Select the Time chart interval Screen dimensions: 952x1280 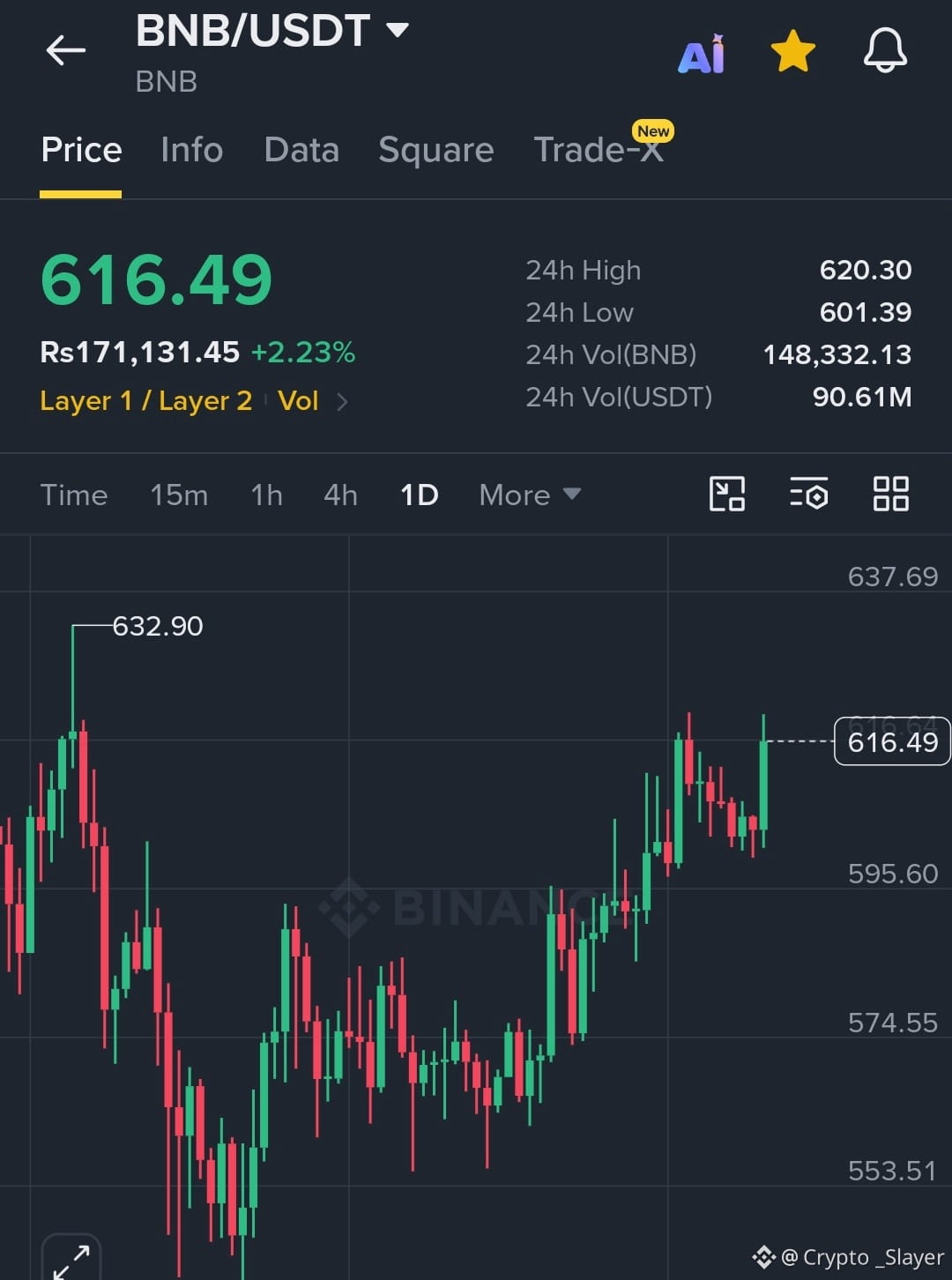pos(74,495)
